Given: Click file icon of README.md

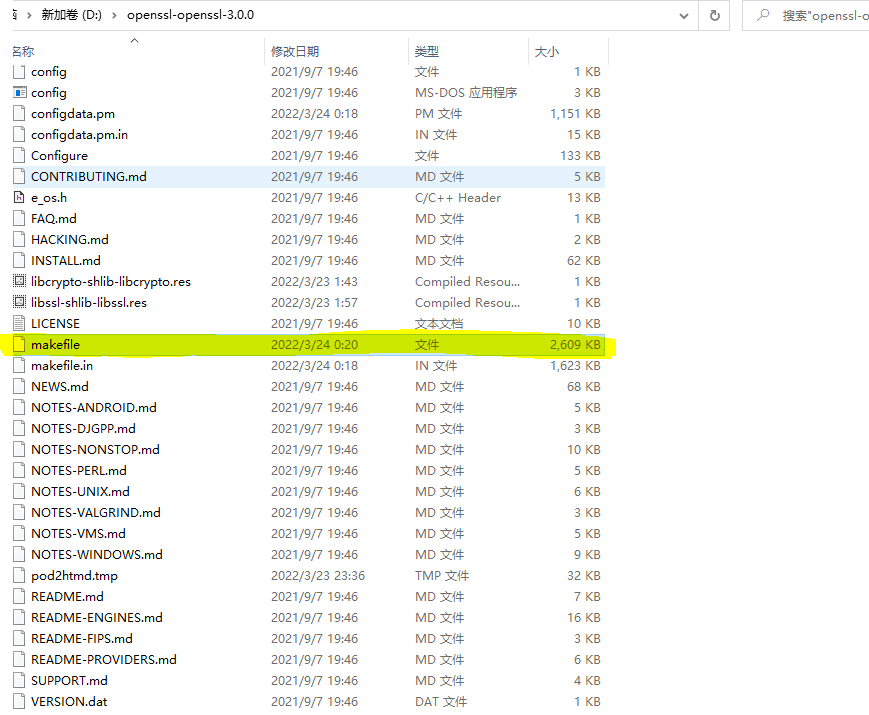Looking at the screenshot, I should pyautogui.click(x=19, y=596).
